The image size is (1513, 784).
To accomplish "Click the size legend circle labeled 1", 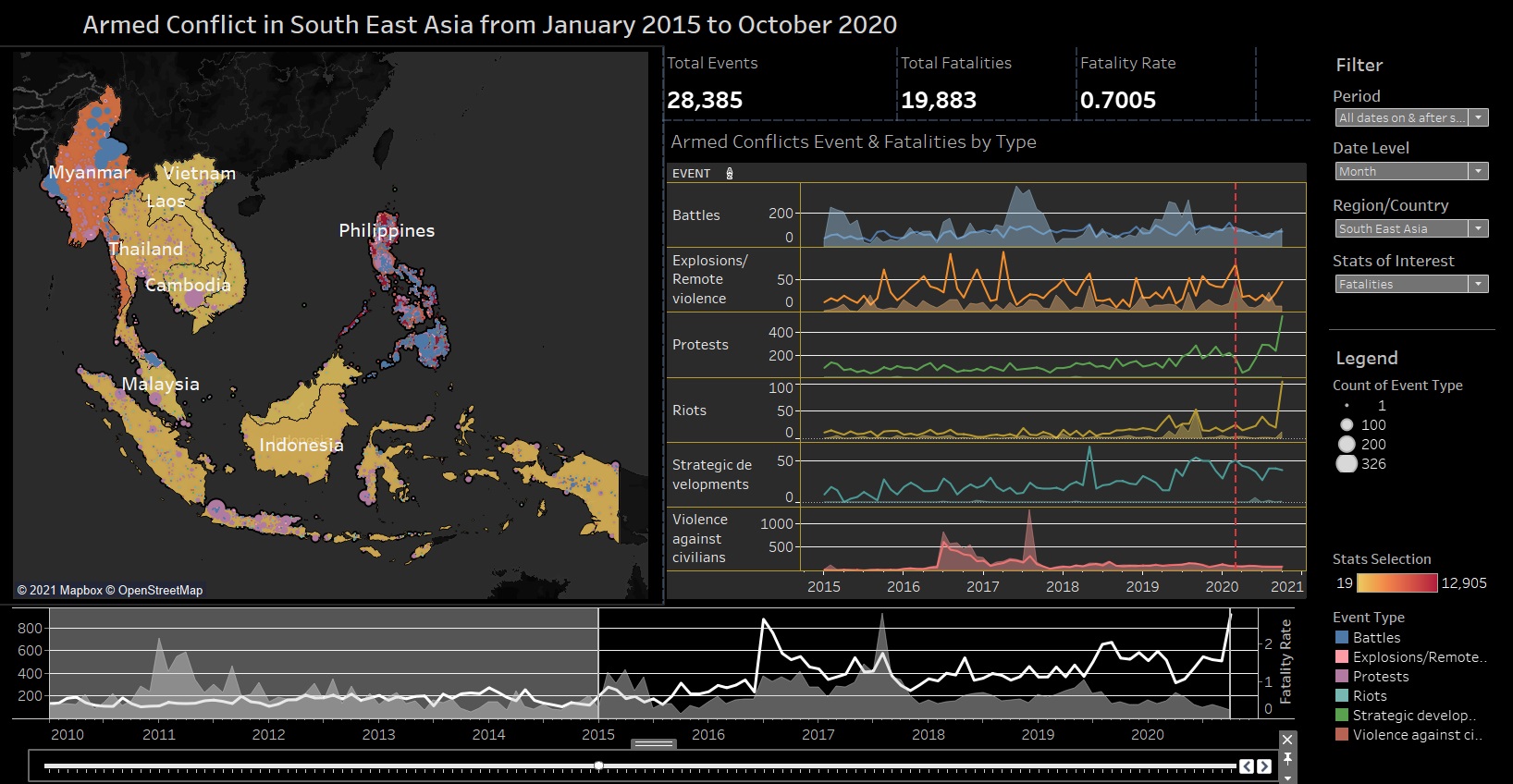I will click(1347, 406).
